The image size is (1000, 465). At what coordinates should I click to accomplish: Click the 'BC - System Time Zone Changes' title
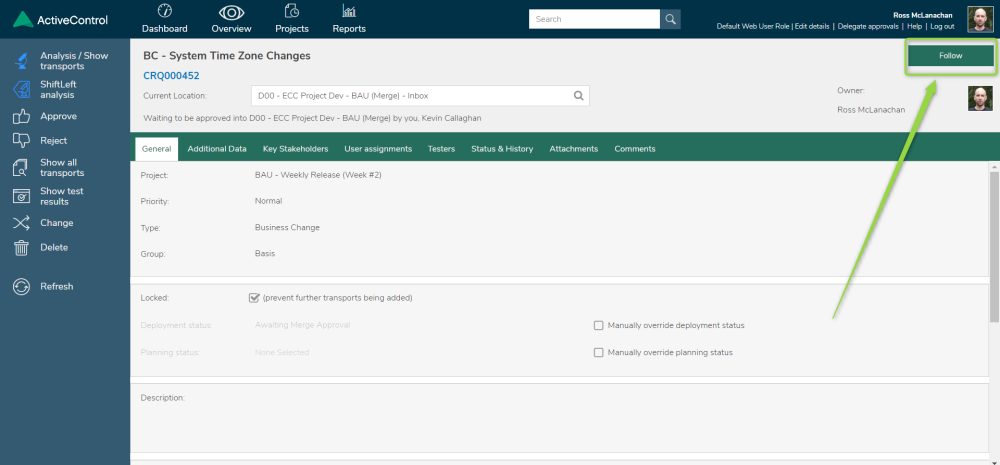point(227,55)
